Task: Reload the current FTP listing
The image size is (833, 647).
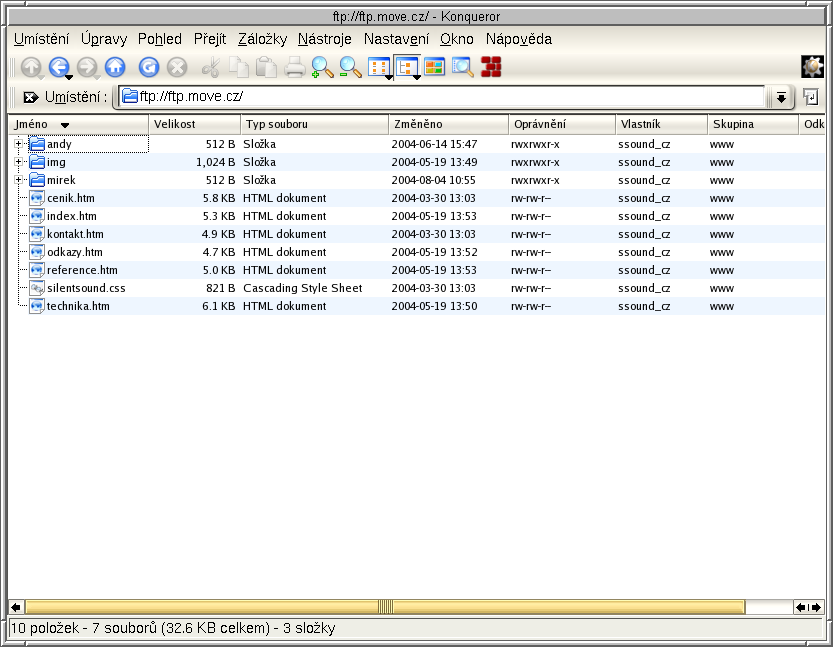Action: (149, 67)
